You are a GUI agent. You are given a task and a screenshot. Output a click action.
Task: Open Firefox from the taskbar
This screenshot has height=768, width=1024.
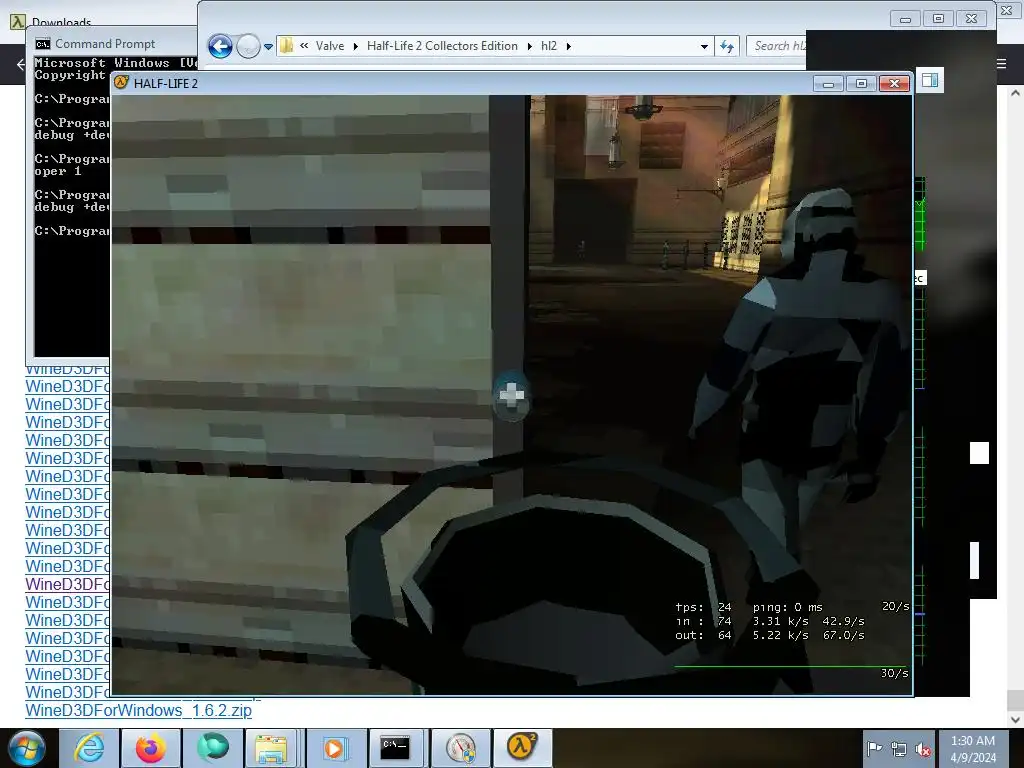point(150,748)
